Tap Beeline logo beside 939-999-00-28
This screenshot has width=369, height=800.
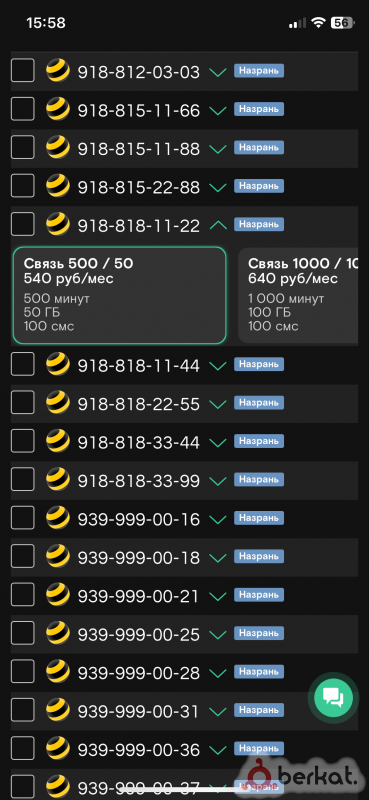(58, 671)
